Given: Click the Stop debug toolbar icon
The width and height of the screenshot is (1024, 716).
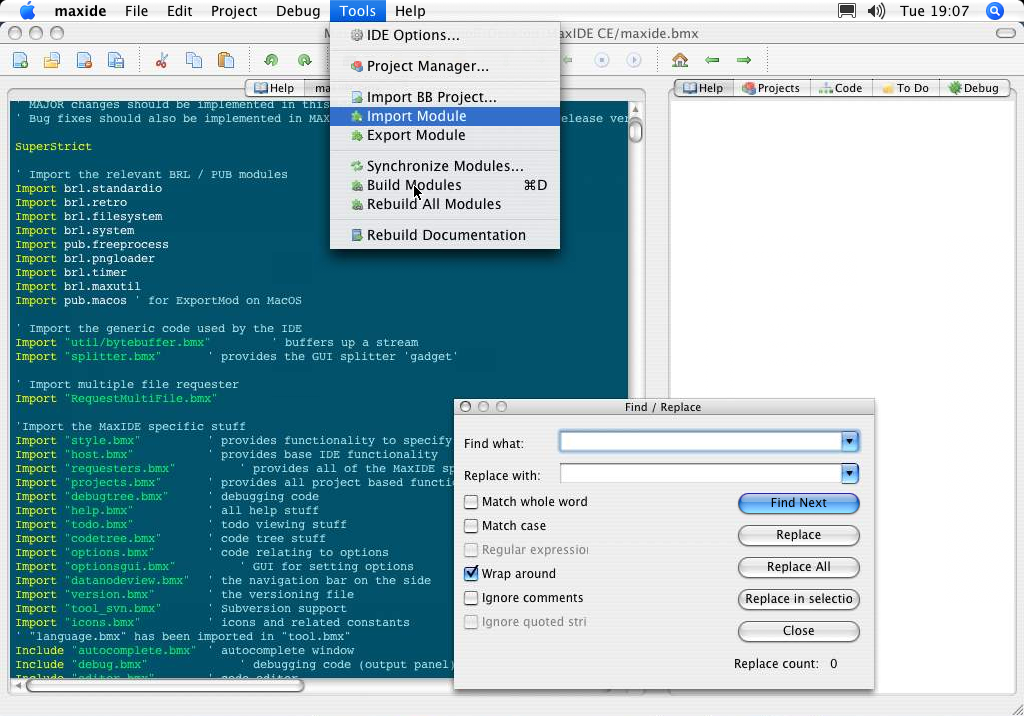Looking at the screenshot, I should click(601, 60).
